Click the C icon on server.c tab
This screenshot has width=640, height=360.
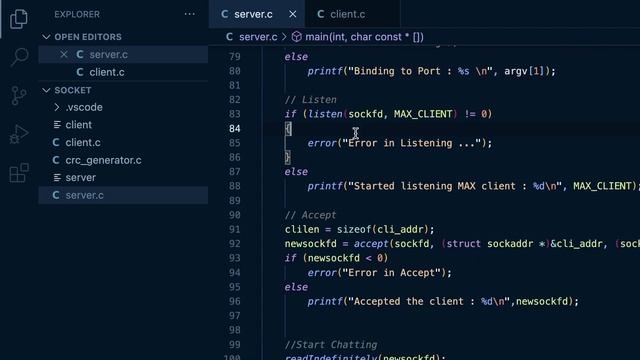click(224, 14)
